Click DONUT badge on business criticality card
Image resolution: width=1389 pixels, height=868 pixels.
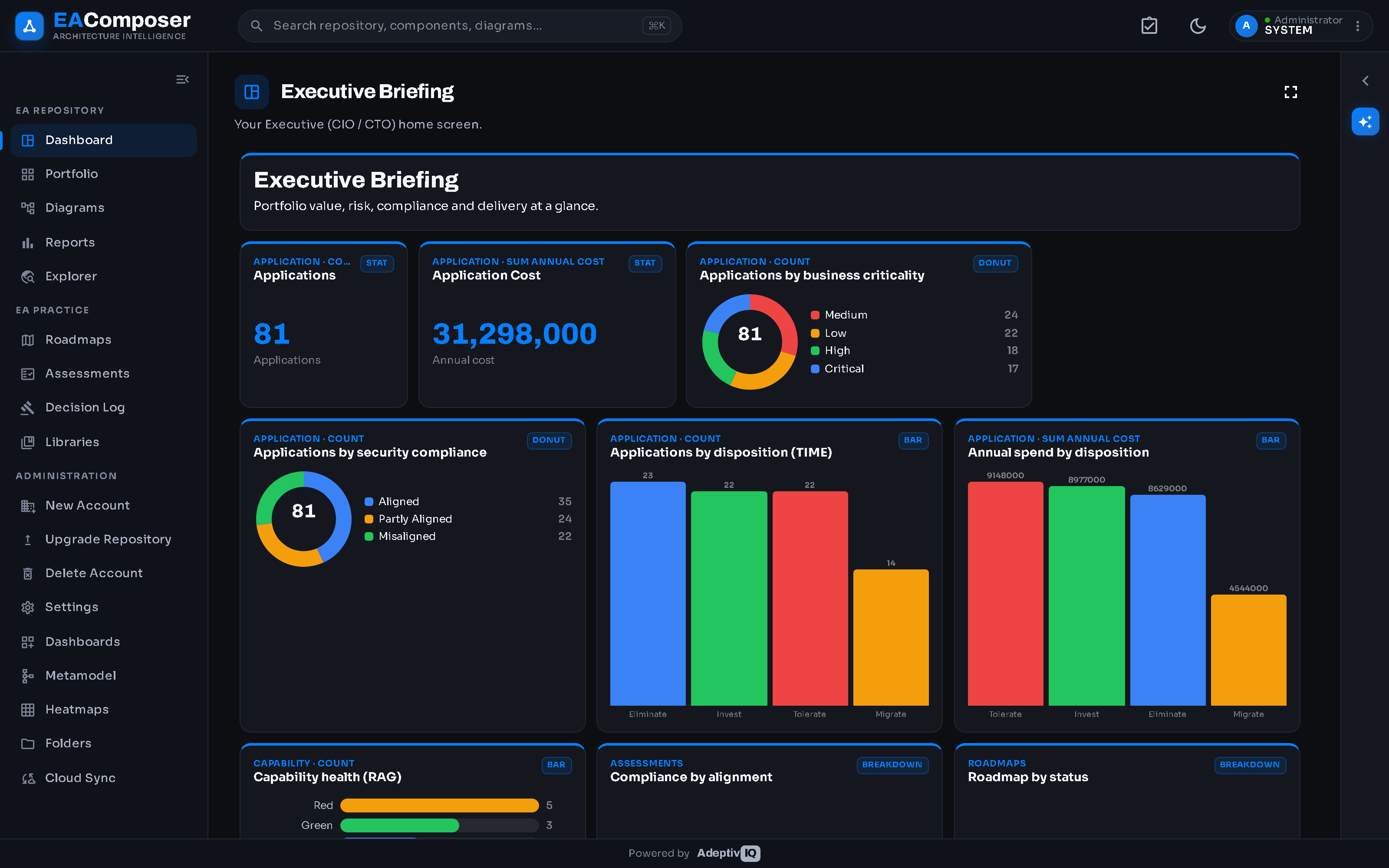[x=995, y=263]
